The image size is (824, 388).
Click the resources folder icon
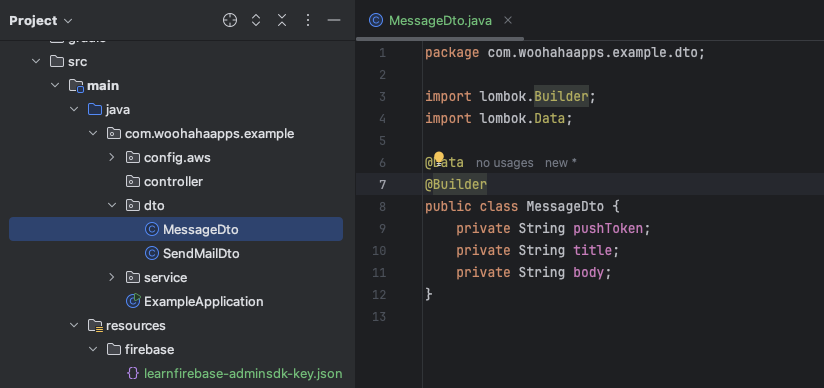(95, 326)
